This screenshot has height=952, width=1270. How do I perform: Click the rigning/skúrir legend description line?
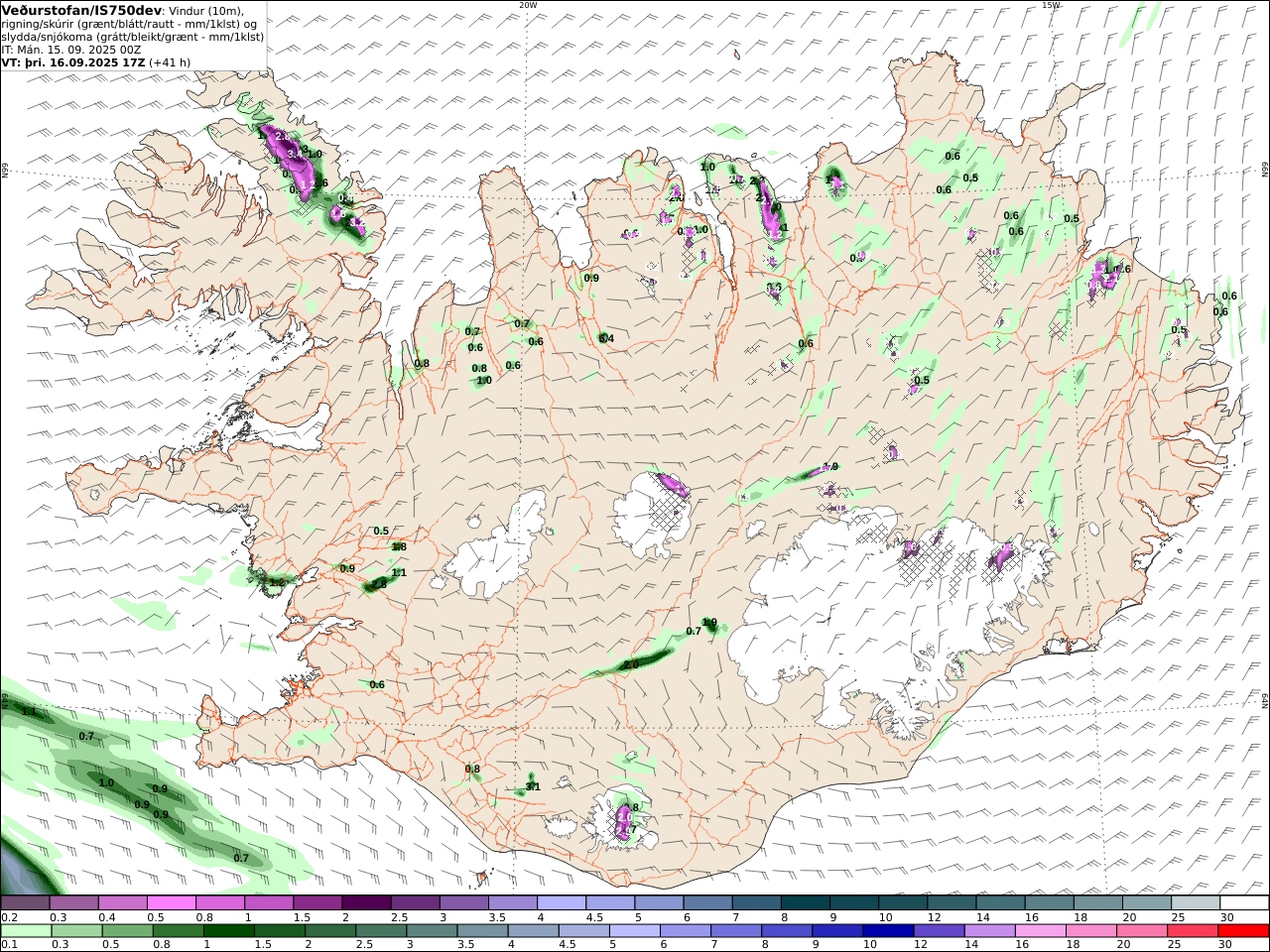point(131,24)
